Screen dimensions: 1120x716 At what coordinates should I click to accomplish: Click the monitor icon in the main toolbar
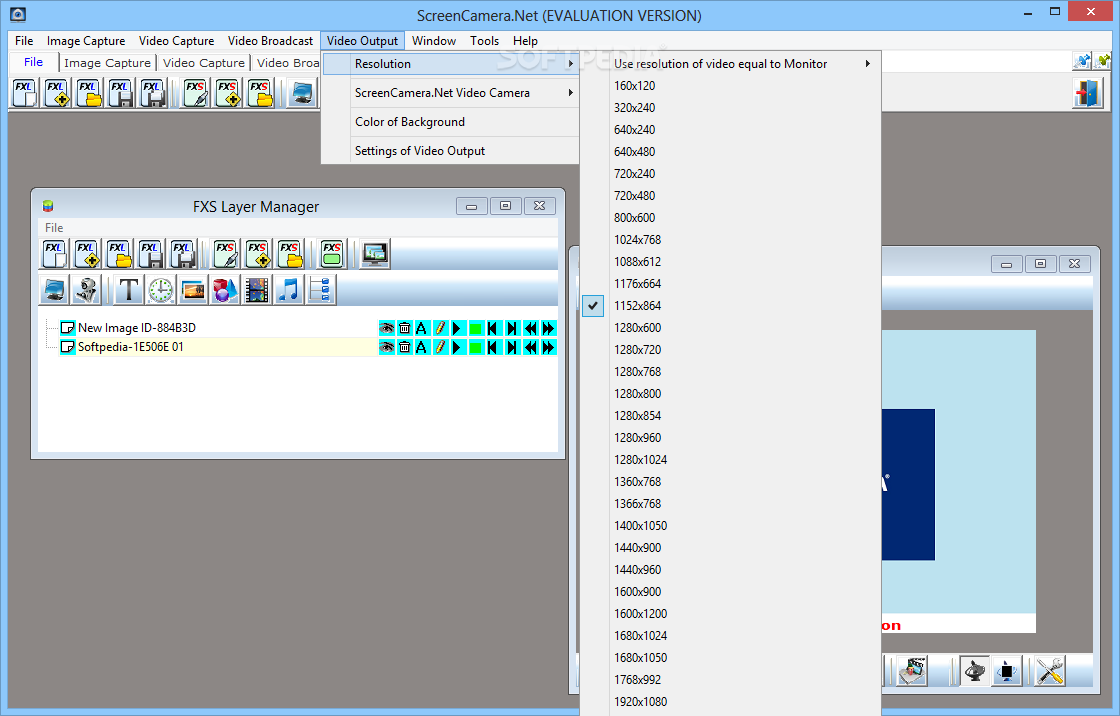click(302, 94)
